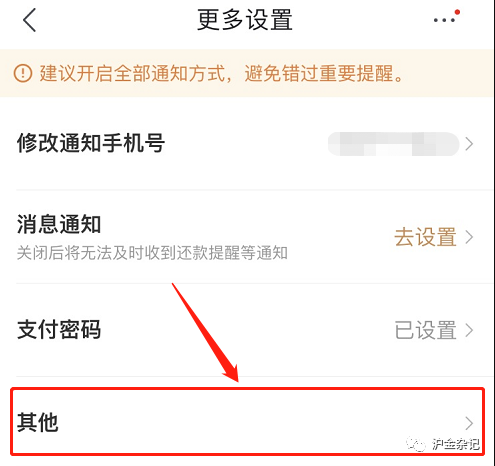Expand the chevron beside the blurred phone number

point(469,144)
